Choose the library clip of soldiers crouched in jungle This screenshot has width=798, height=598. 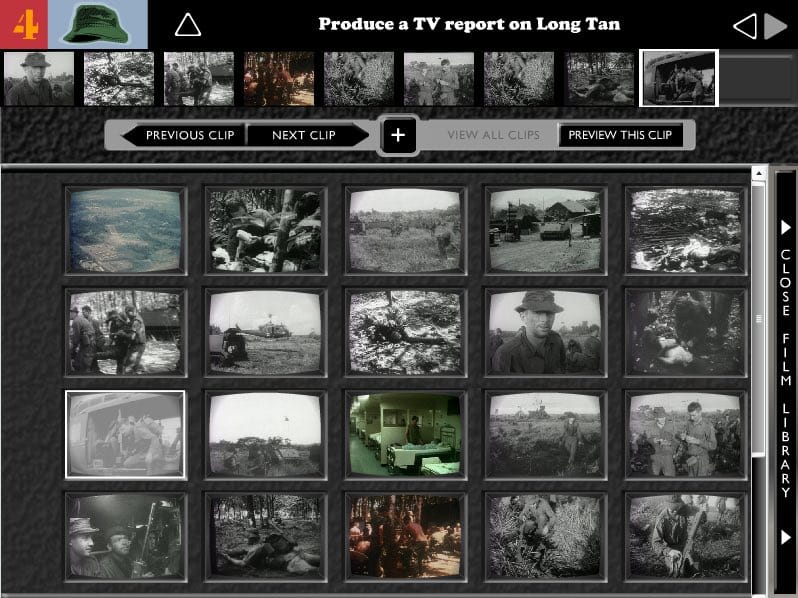[x=266, y=231]
